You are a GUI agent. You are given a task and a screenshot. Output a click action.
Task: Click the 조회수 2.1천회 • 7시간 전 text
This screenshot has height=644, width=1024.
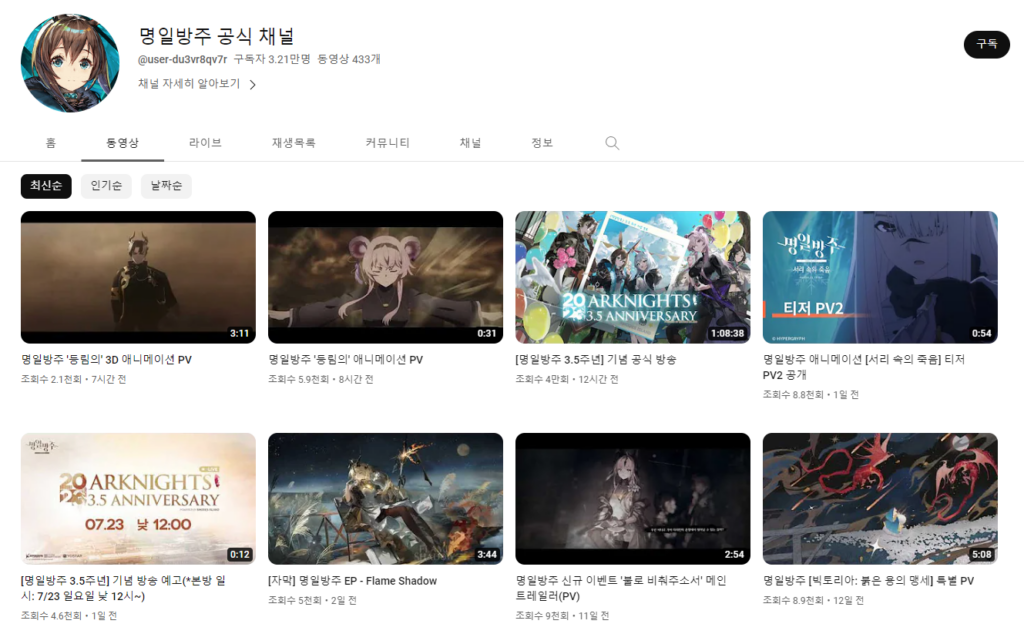74,379
